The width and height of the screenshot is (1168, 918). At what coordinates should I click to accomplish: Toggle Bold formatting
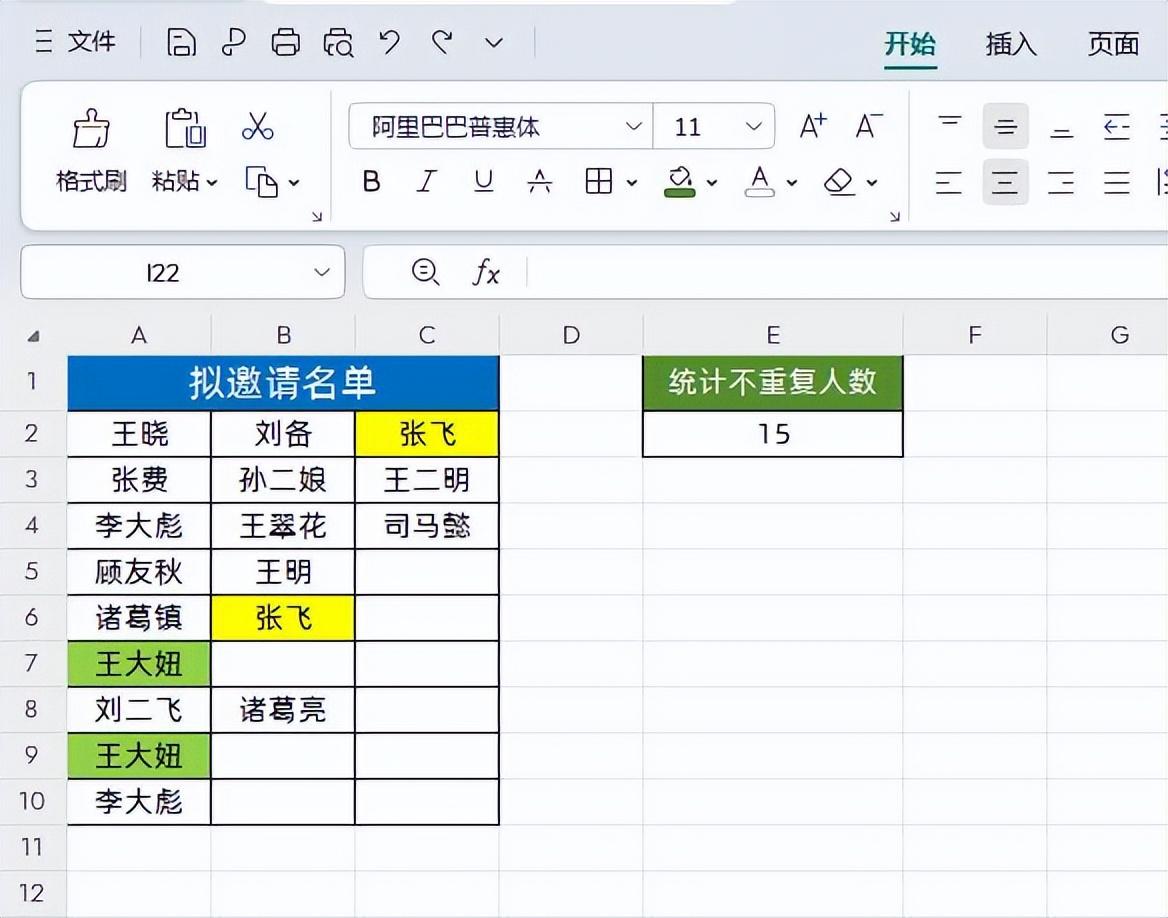[x=371, y=181]
